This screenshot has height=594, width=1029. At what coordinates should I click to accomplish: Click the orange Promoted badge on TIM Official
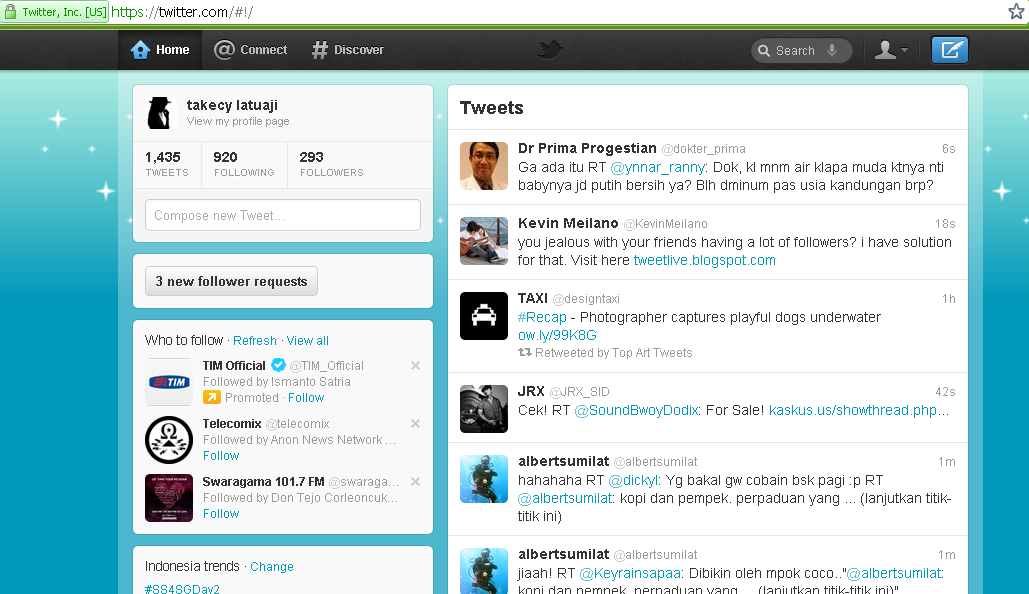pos(212,397)
